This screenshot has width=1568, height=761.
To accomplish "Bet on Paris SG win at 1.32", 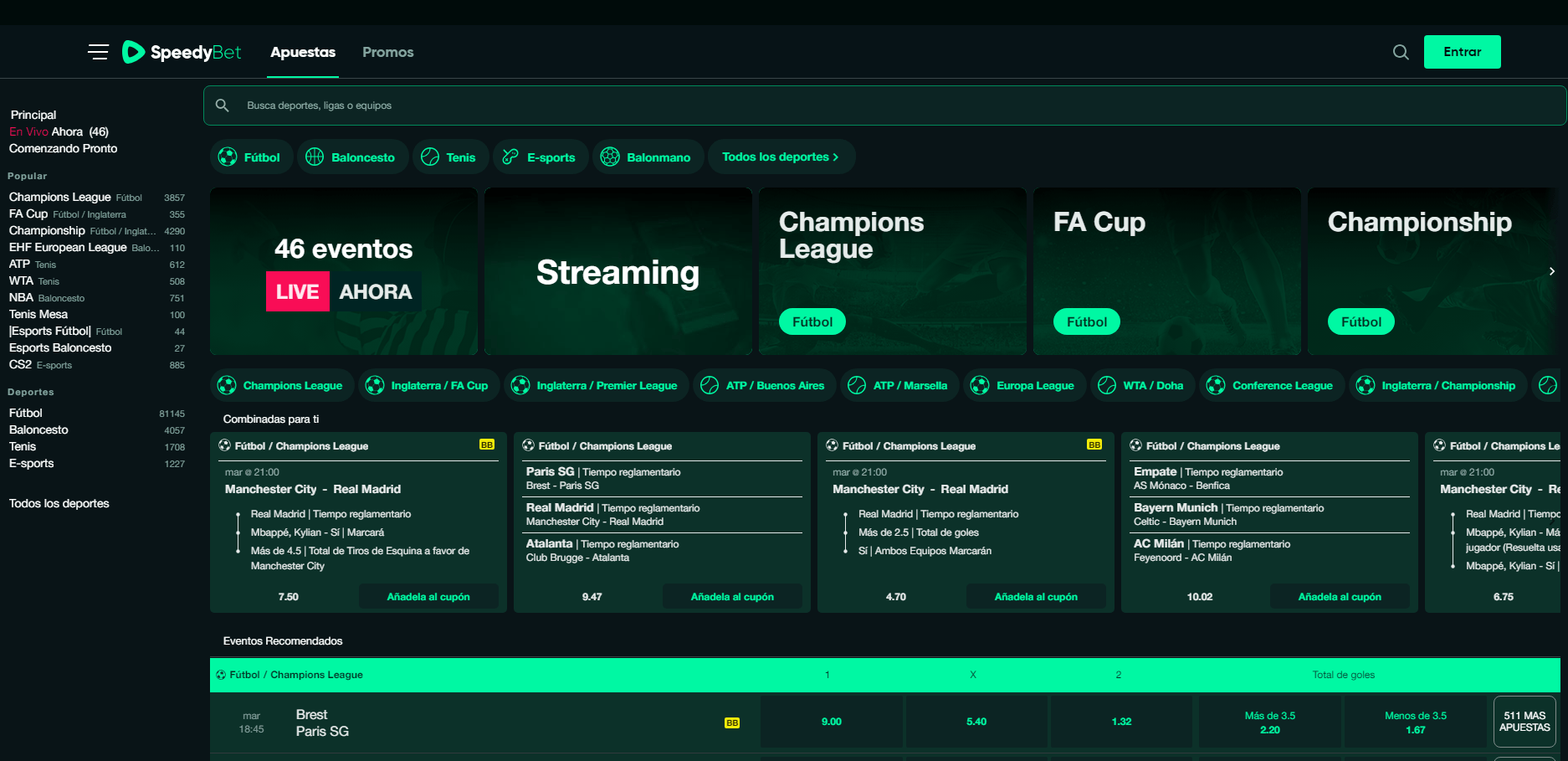I will click(x=1121, y=722).
